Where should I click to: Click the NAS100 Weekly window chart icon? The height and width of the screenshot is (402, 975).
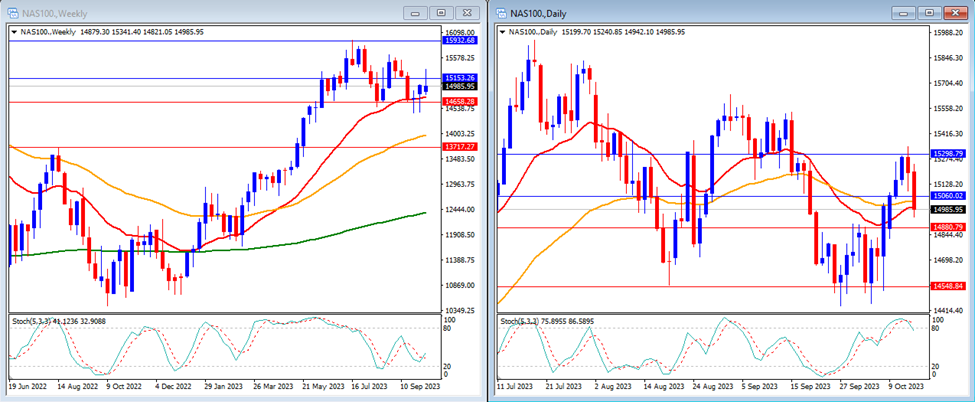tap(12, 12)
